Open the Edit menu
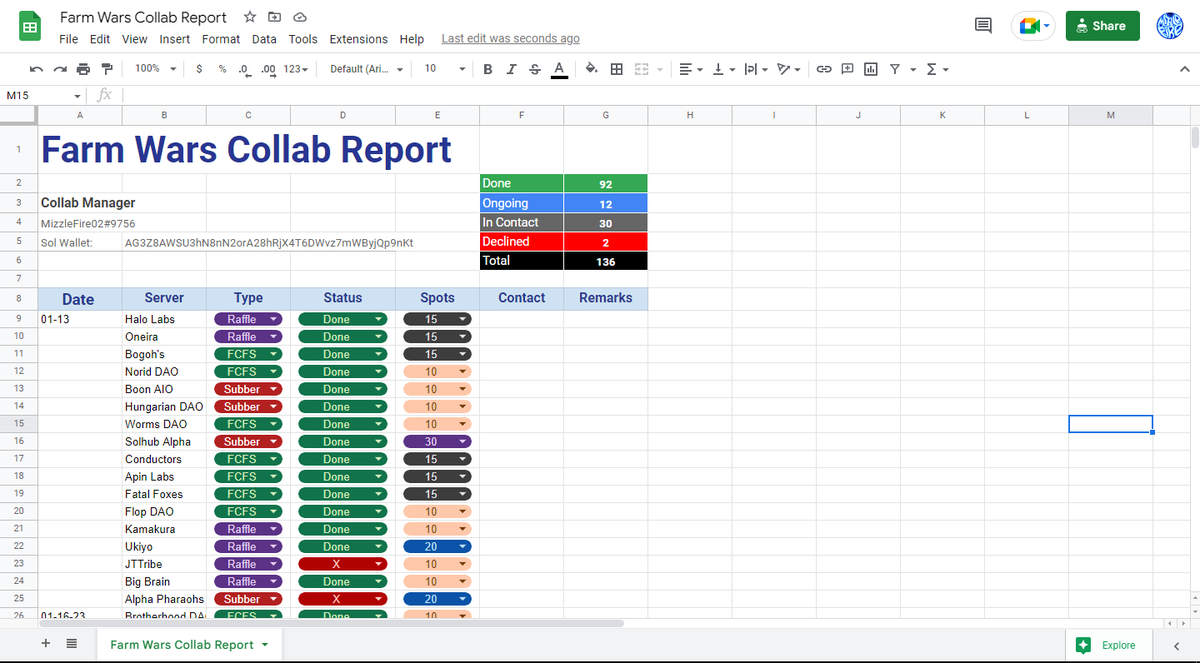Screen dimensions: 1200x663 pos(100,39)
